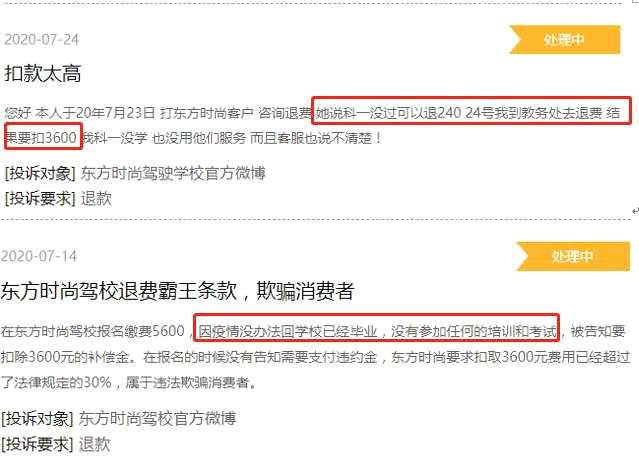Screen dimensions: 639x462
Task: Click highlighted text 果要扣3600
Action: 41,138
